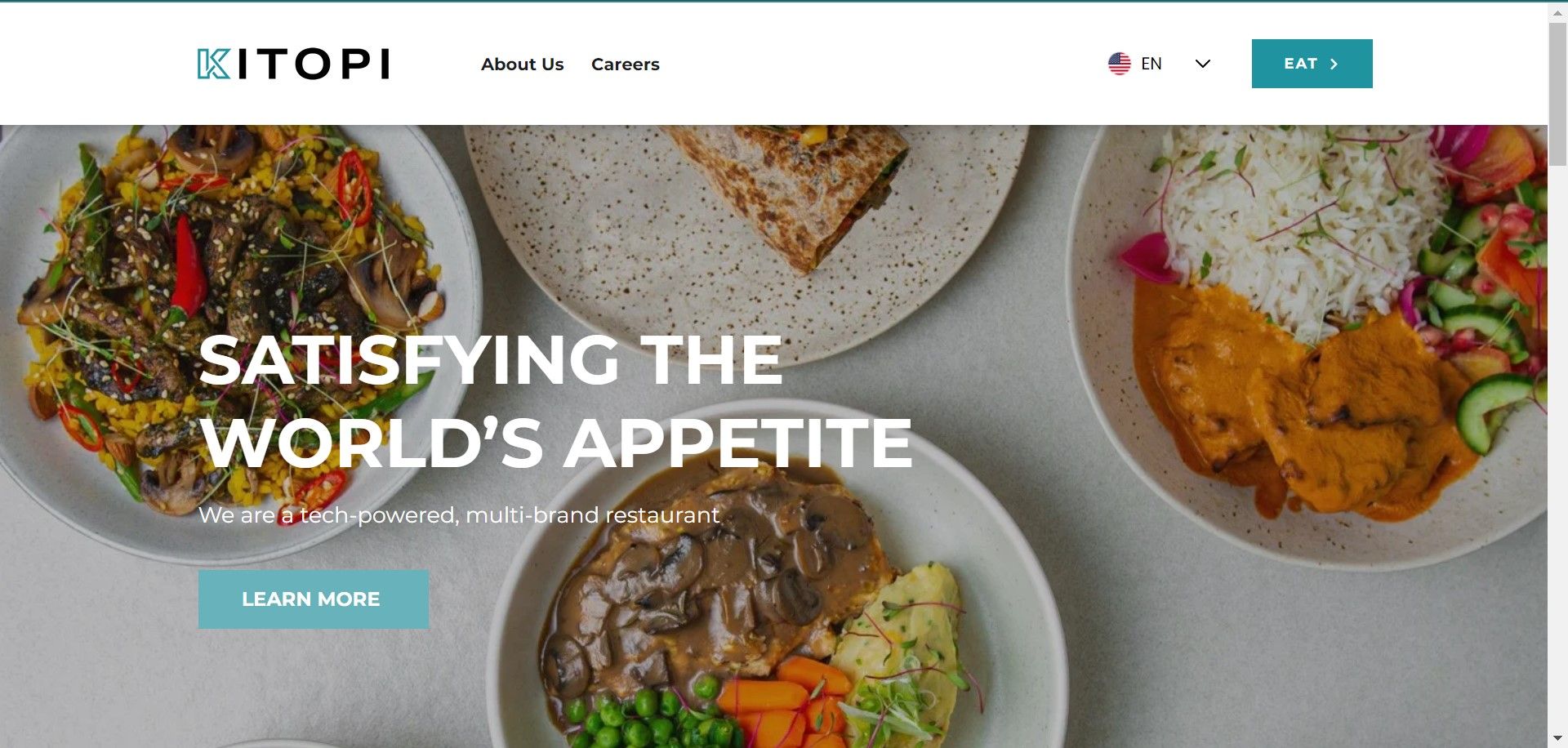Image resolution: width=1568 pixels, height=748 pixels.
Task: Click the scrollbar down arrow
Action: 1557,739
